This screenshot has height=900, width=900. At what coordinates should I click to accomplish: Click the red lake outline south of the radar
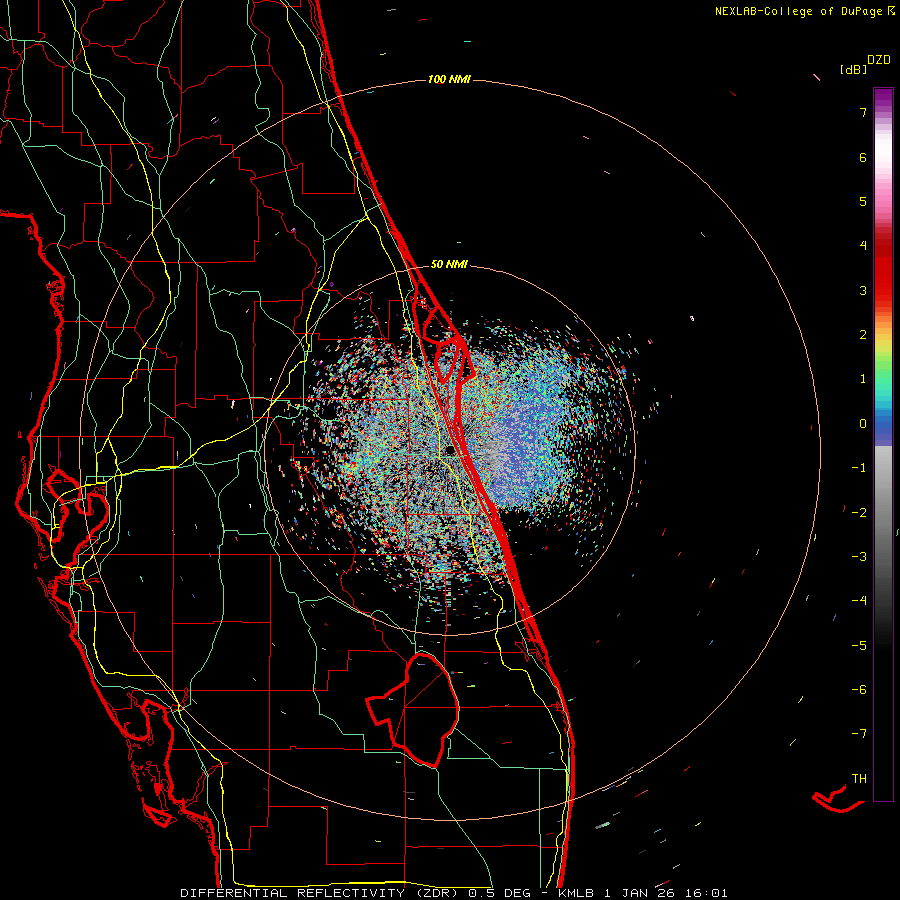(x=413, y=709)
